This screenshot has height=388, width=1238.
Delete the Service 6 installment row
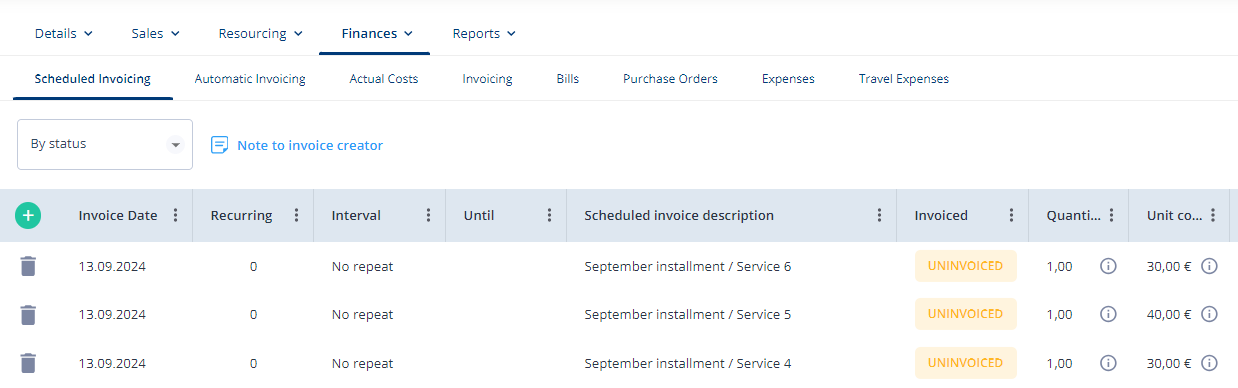pyautogui.click(x=28, y=266)
